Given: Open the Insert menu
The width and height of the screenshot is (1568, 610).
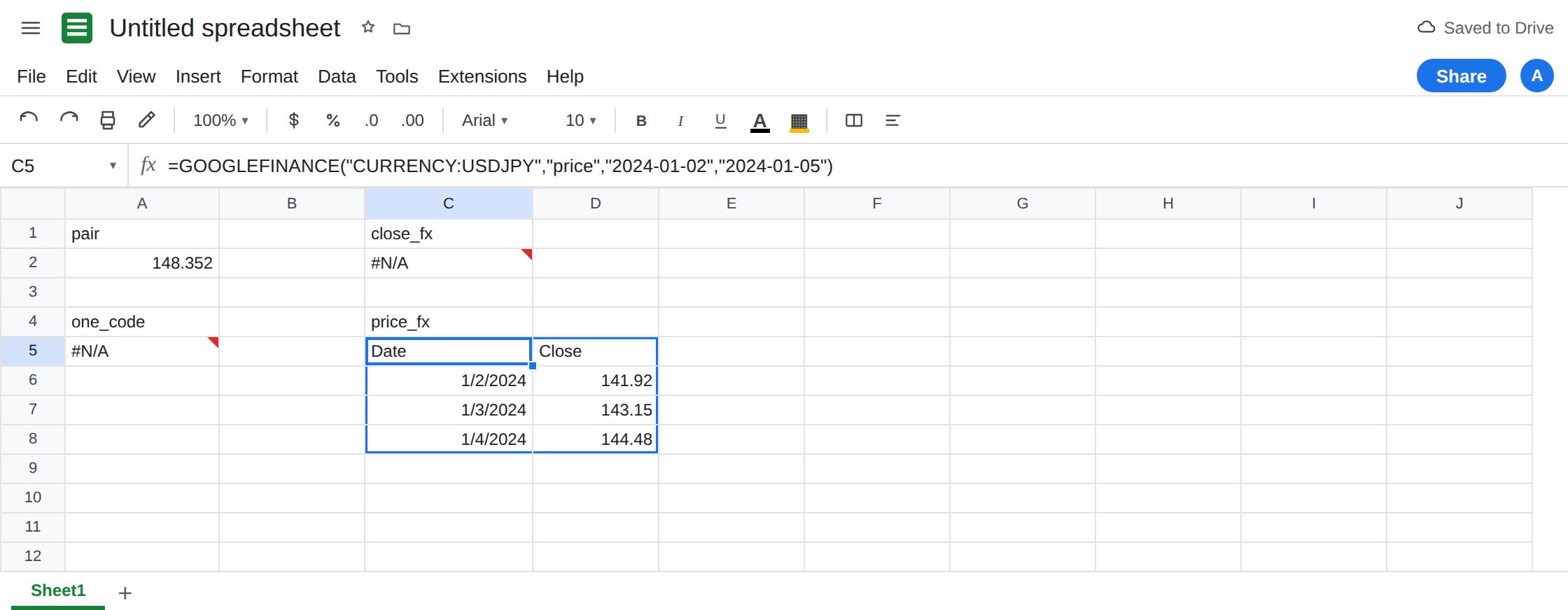Looking at the screenshot, I should point(198,76).
